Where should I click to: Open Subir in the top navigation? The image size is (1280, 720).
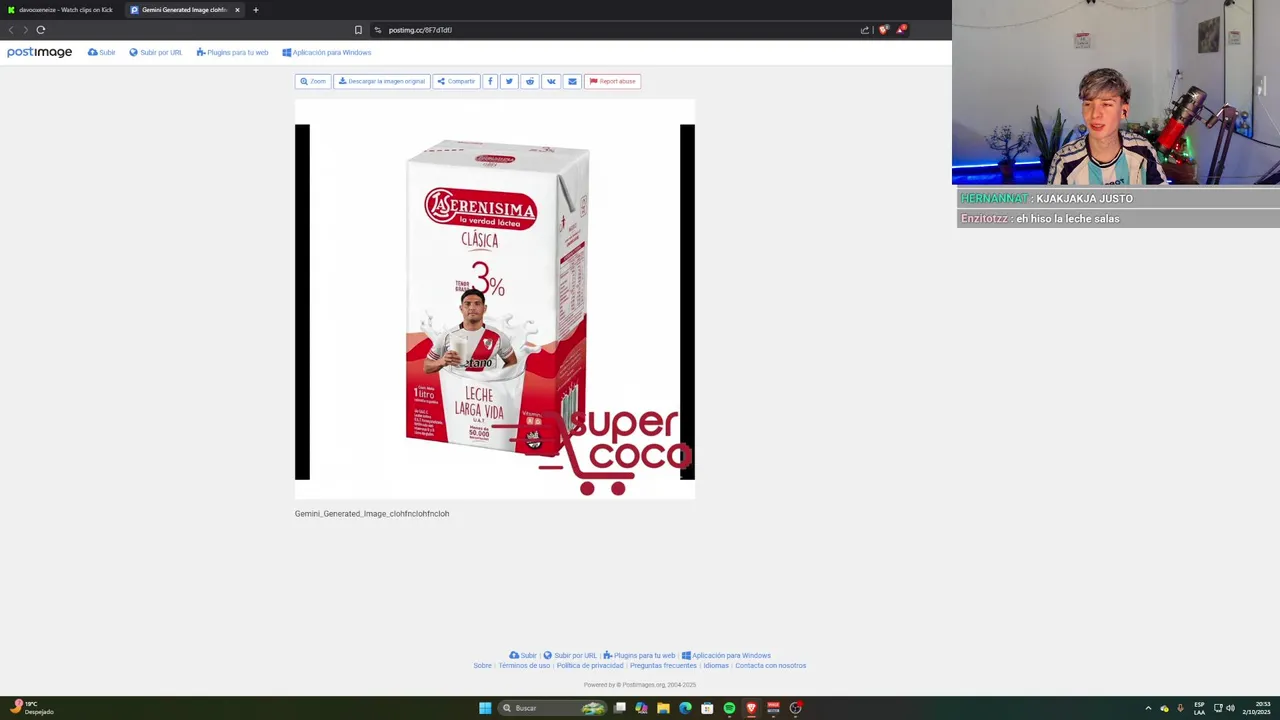point(101,52)
